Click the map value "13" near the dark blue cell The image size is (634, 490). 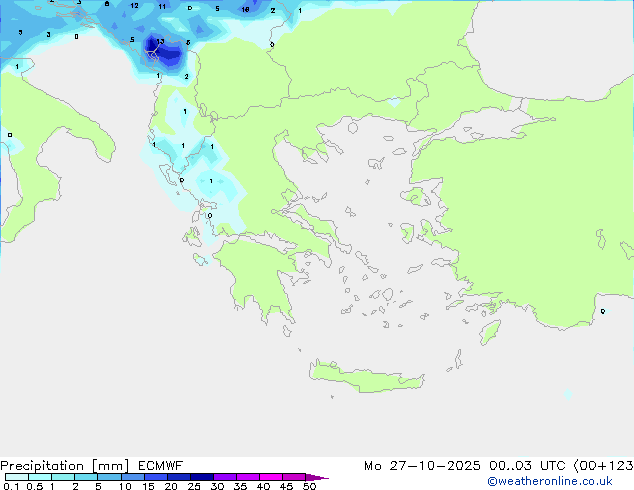point(160,41)
